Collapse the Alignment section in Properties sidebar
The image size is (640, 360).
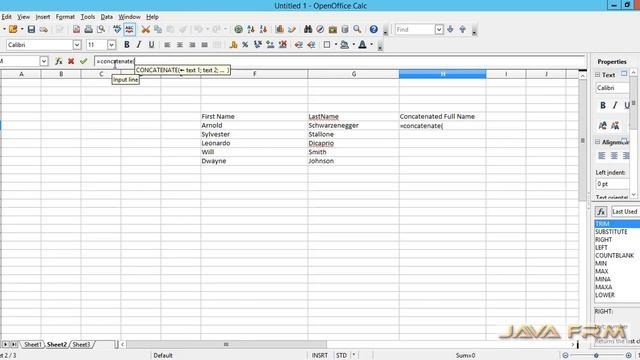[598, 142]
